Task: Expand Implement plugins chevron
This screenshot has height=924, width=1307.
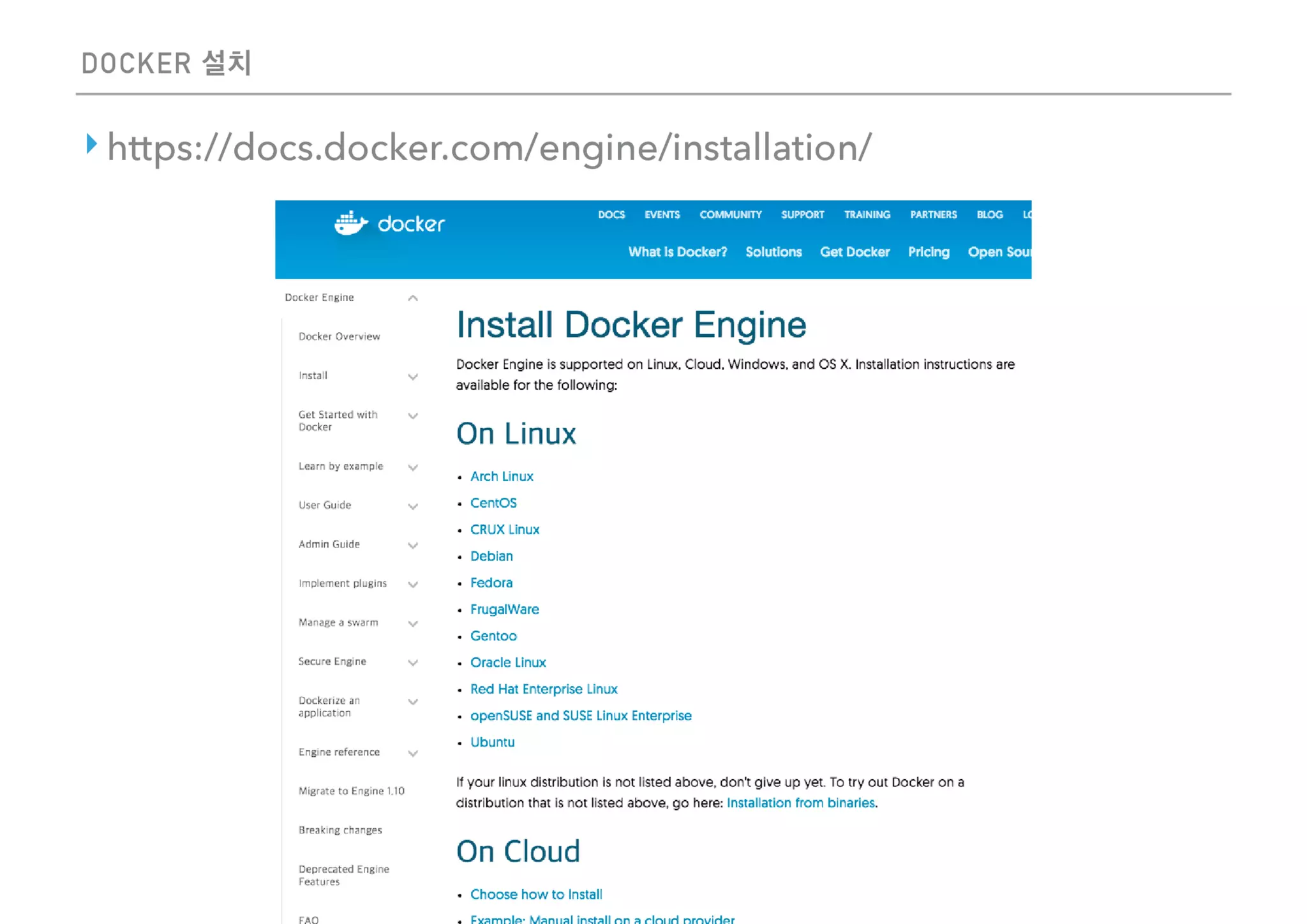Action: point(413,585)
